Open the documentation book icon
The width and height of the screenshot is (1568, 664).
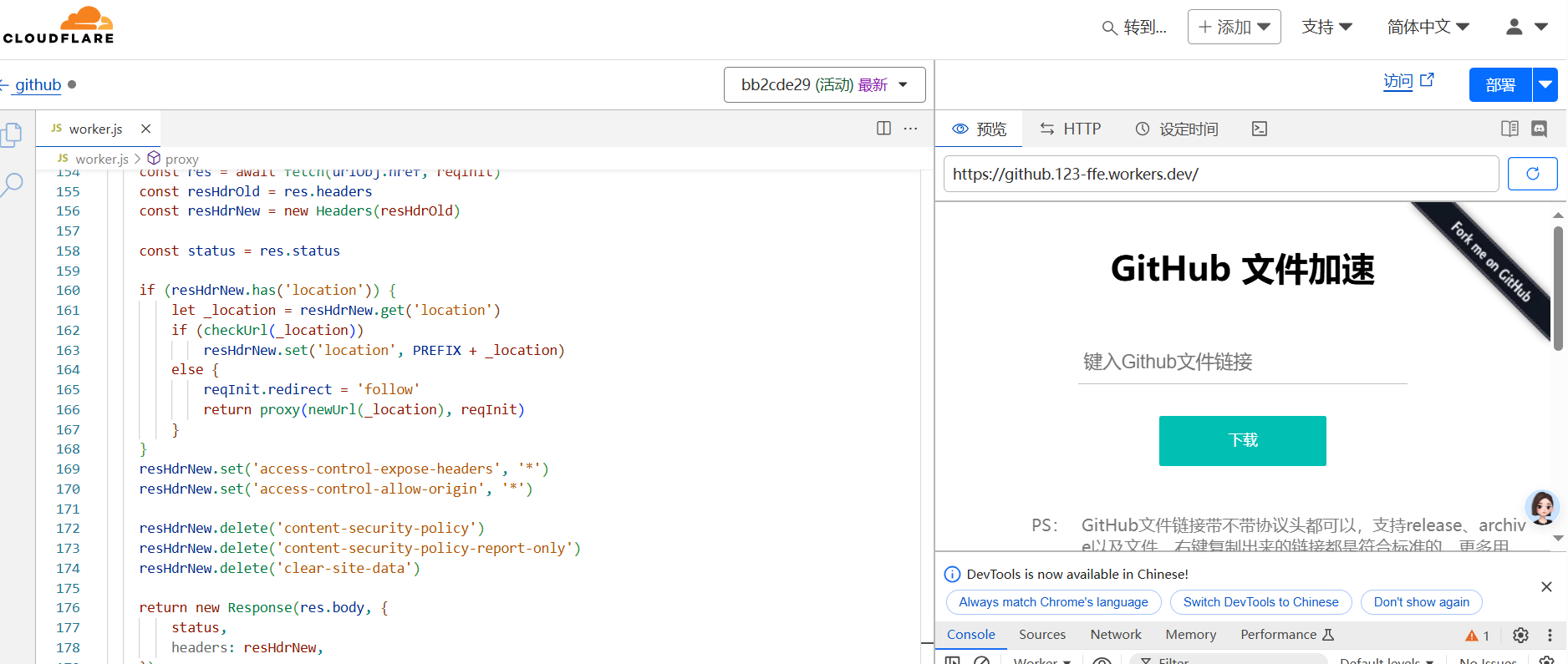click(1509, 129)
